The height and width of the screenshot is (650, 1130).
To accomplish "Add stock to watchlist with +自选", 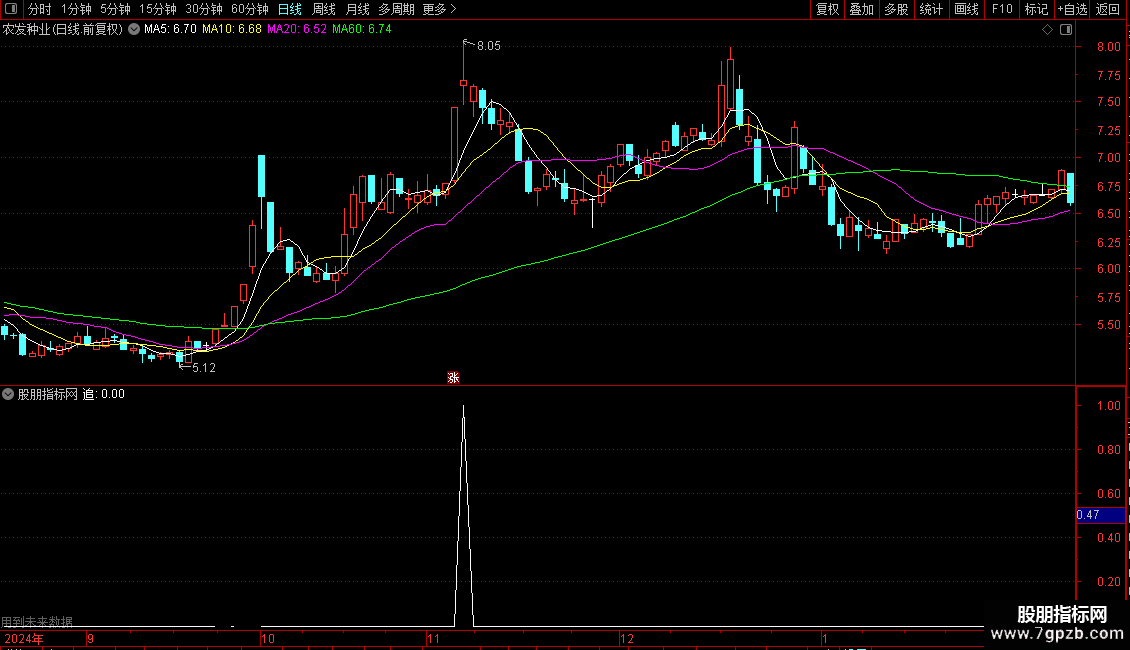I will coord(1072,9).
